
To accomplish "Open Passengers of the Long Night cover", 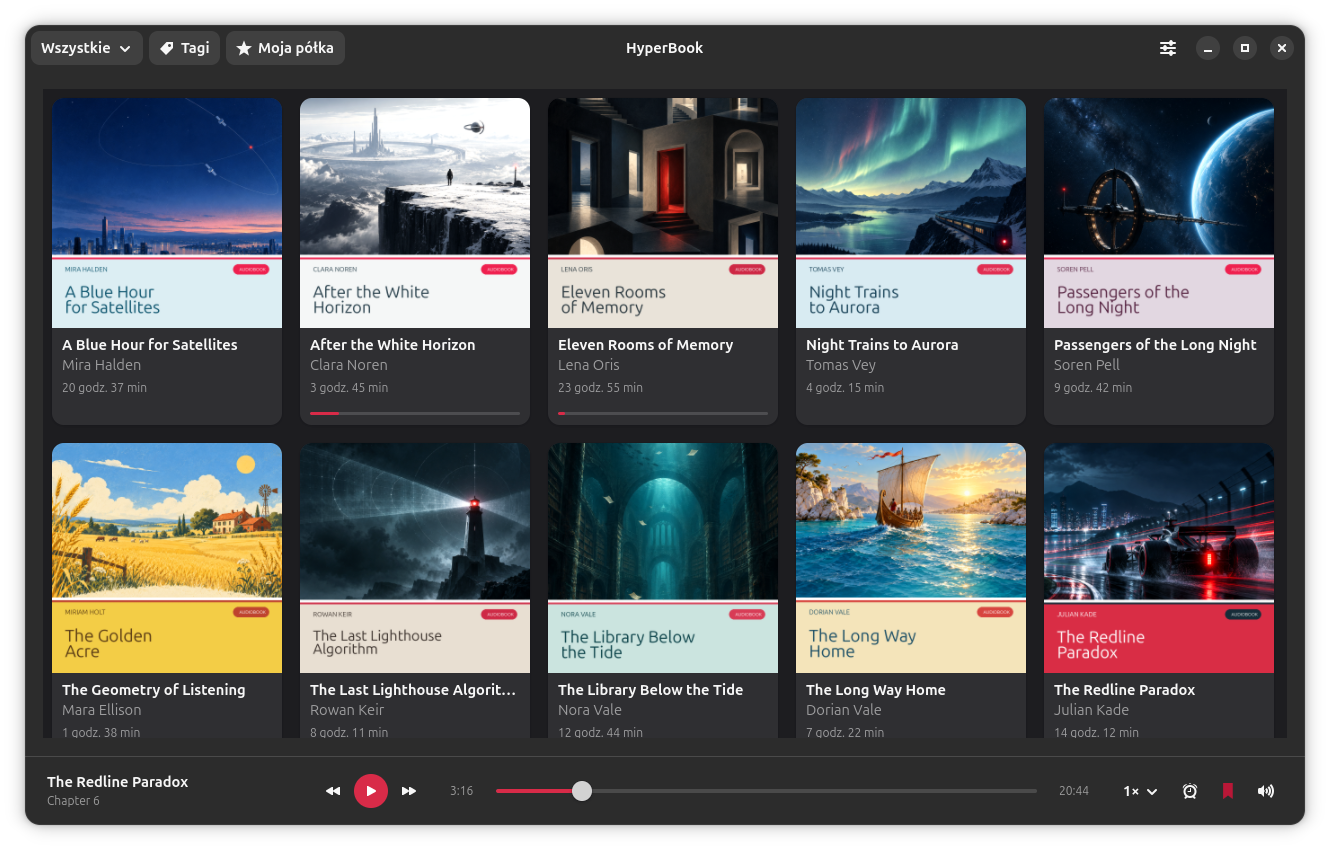I will point(1159,213).
